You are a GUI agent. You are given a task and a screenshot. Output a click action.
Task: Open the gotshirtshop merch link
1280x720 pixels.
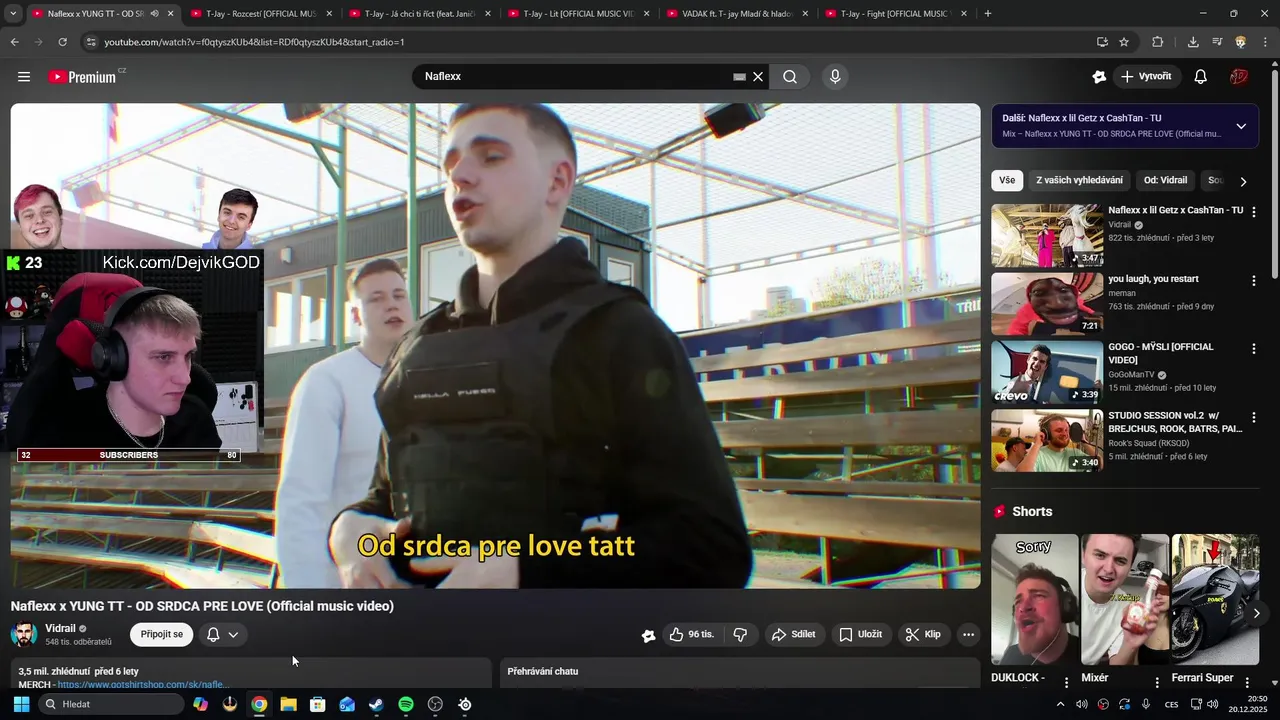click(143, 685)
